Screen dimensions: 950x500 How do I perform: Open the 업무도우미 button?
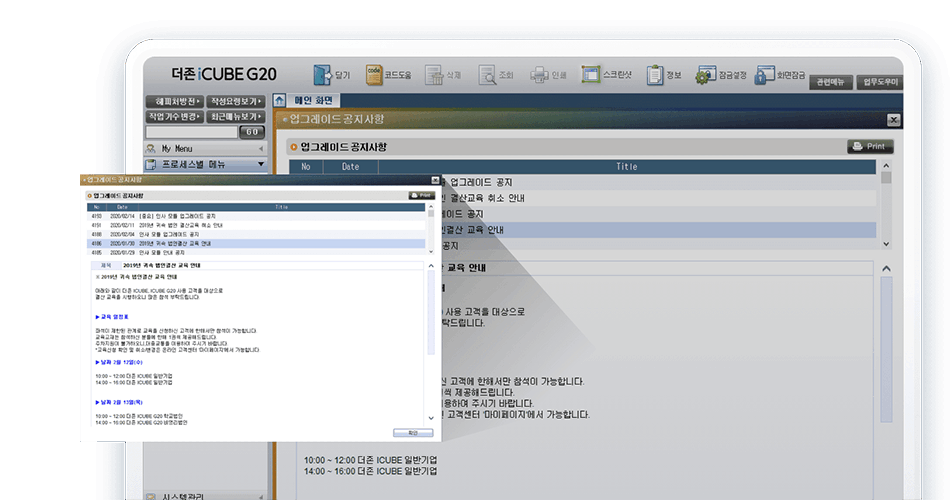click(880, 82)
